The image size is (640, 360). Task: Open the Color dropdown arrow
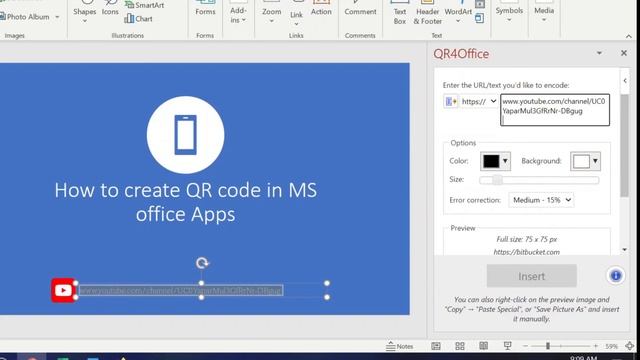click(505, 161)
